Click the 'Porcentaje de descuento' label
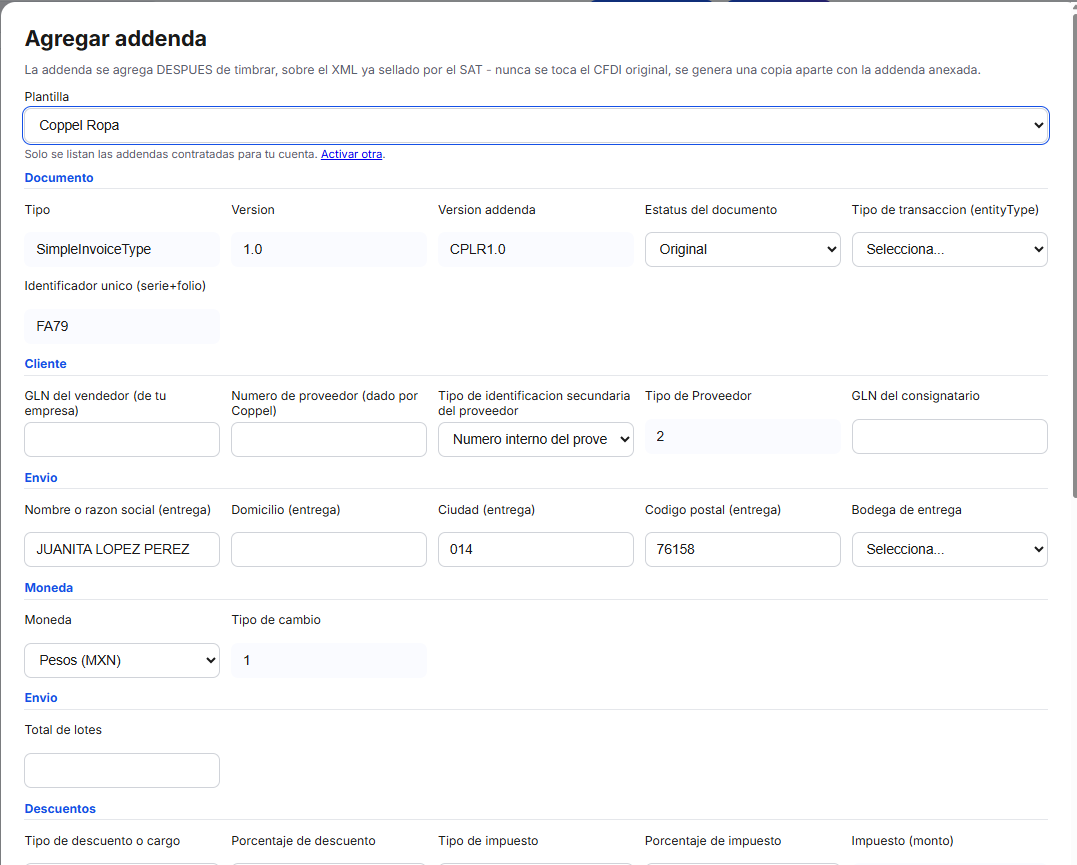1077x865 pixels. pyautogui.click(x=304, y=840)
